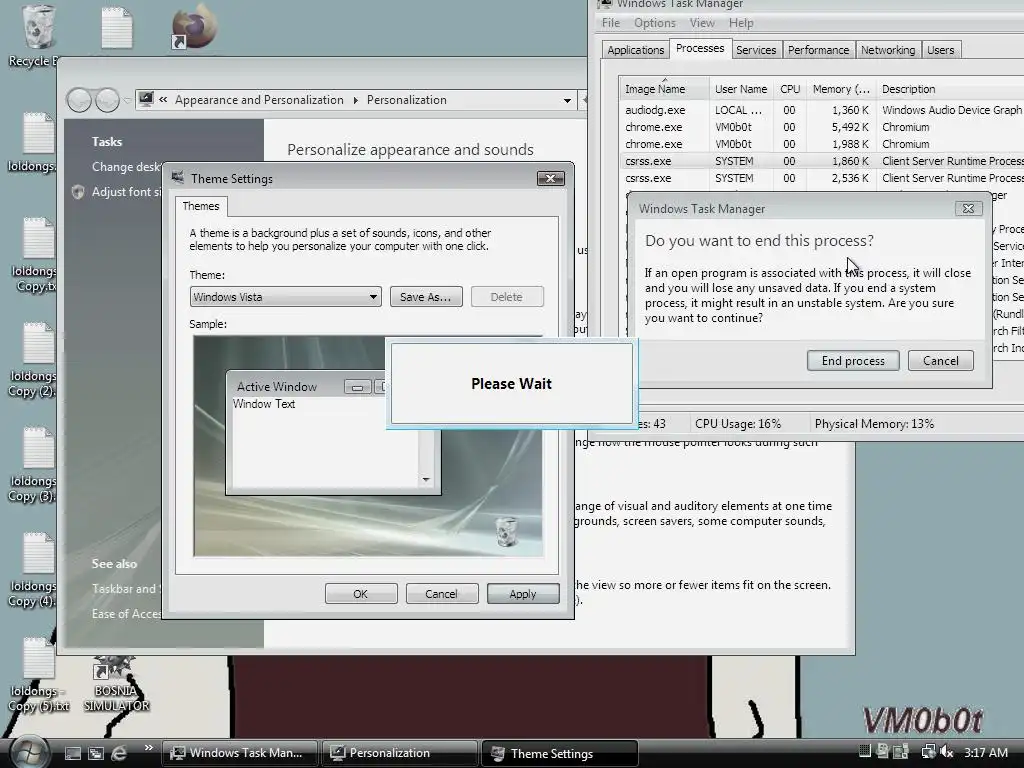The height and width of the screenshot is (768, 1024).
Task: Switch to Personalization taskbar button
Action: pos(399,753)
